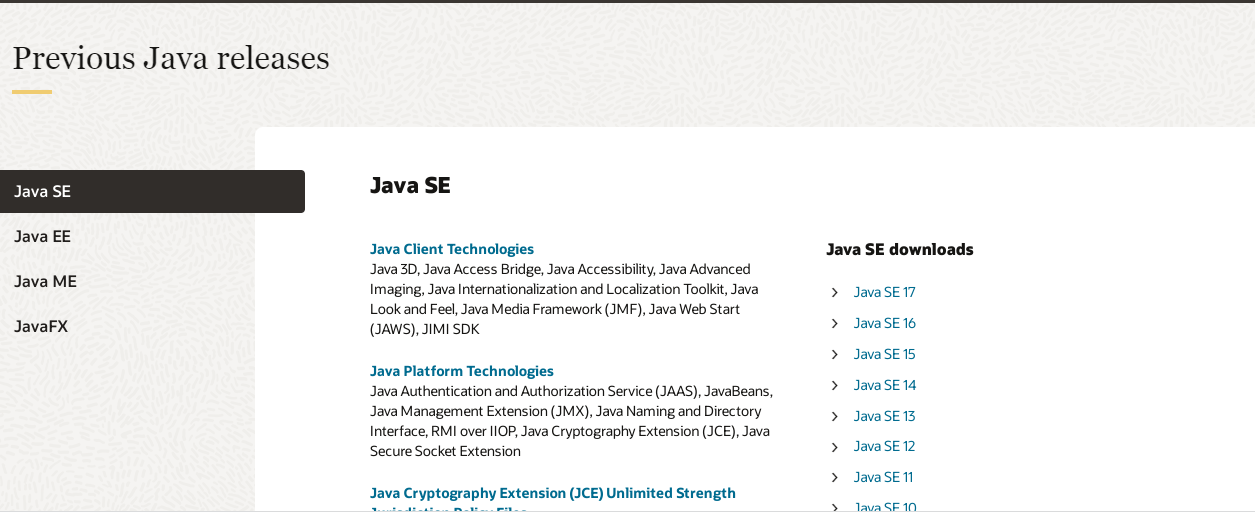Open the Java SE 15 download link

pos(884,354)
